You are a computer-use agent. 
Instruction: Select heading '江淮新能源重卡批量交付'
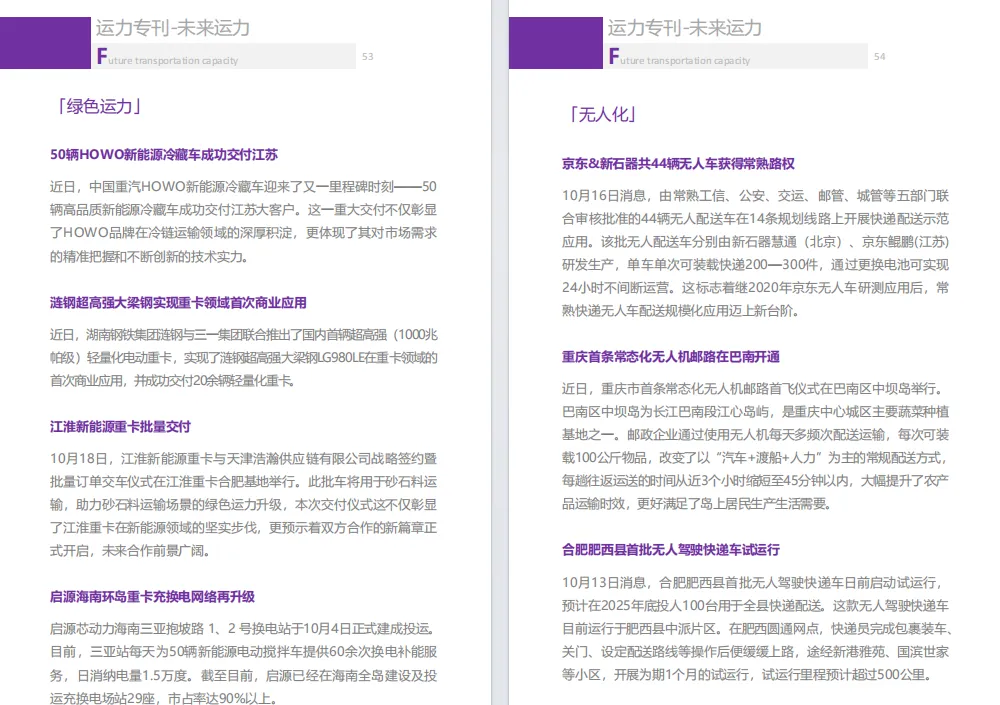point(121,427)
